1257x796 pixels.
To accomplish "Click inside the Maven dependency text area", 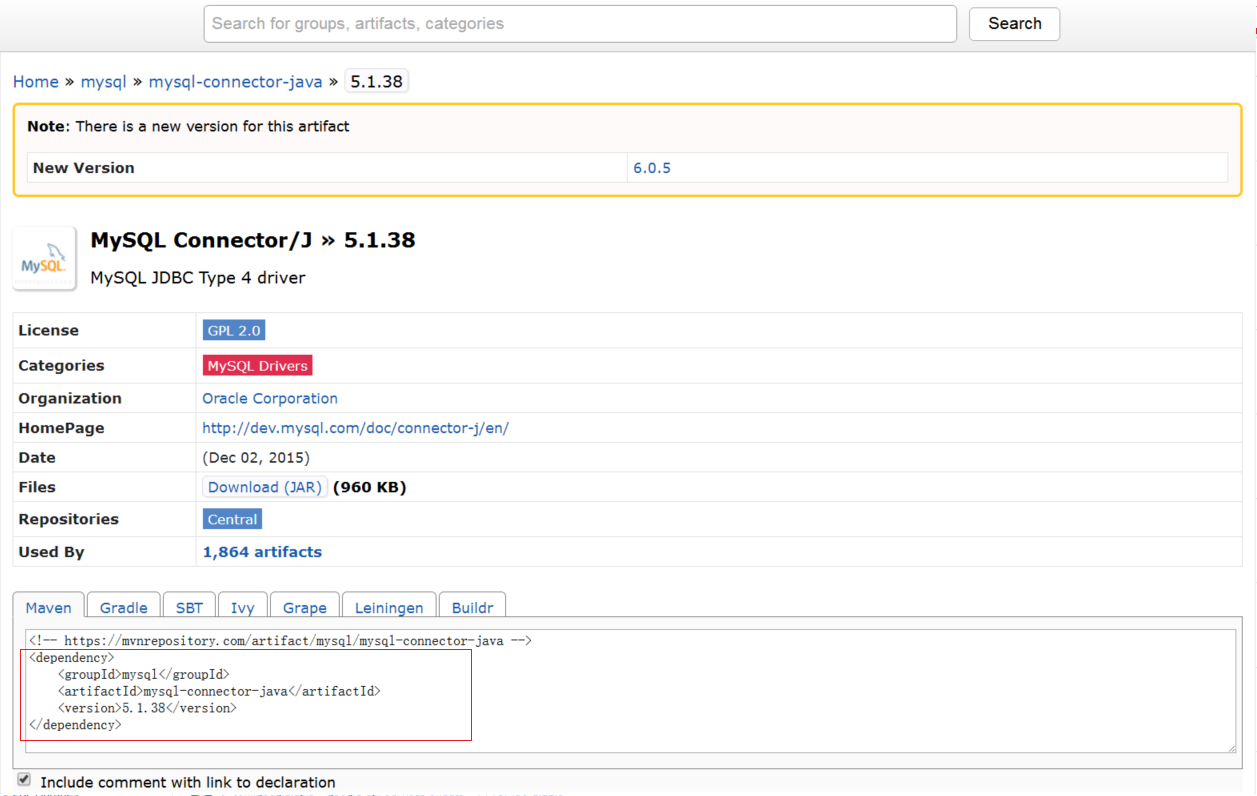I will tap(630, 691).
